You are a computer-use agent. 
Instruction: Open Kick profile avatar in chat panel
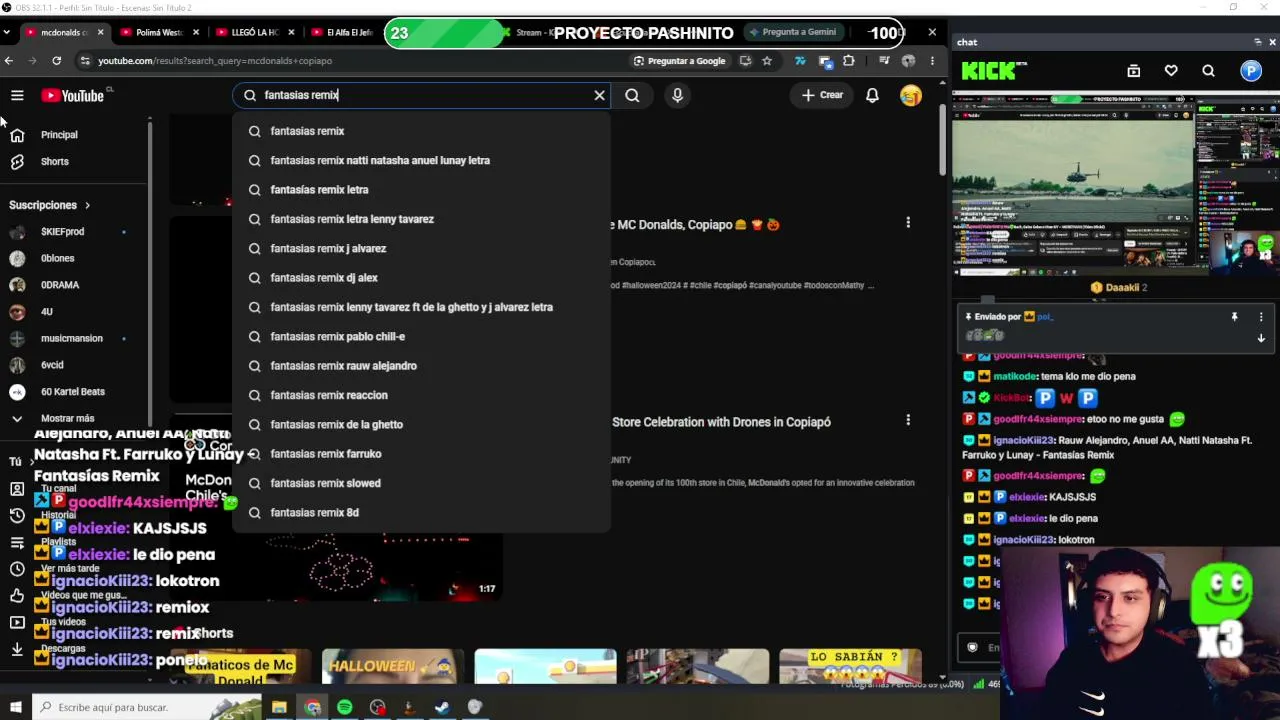coord(1251,71)
